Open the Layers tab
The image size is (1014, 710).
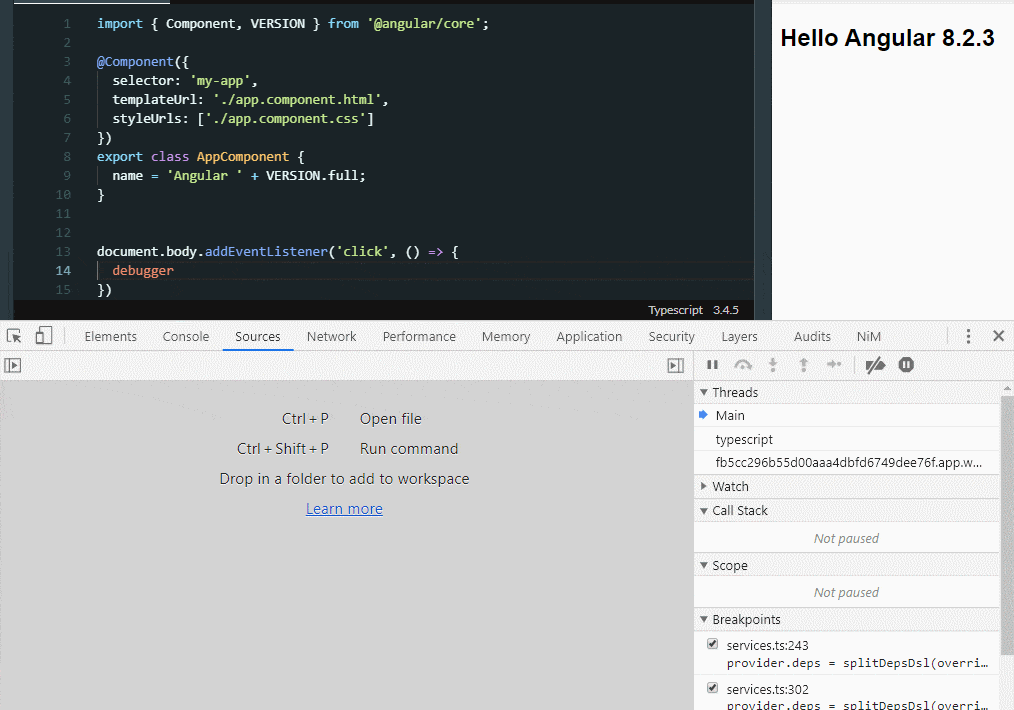[739, 336]
